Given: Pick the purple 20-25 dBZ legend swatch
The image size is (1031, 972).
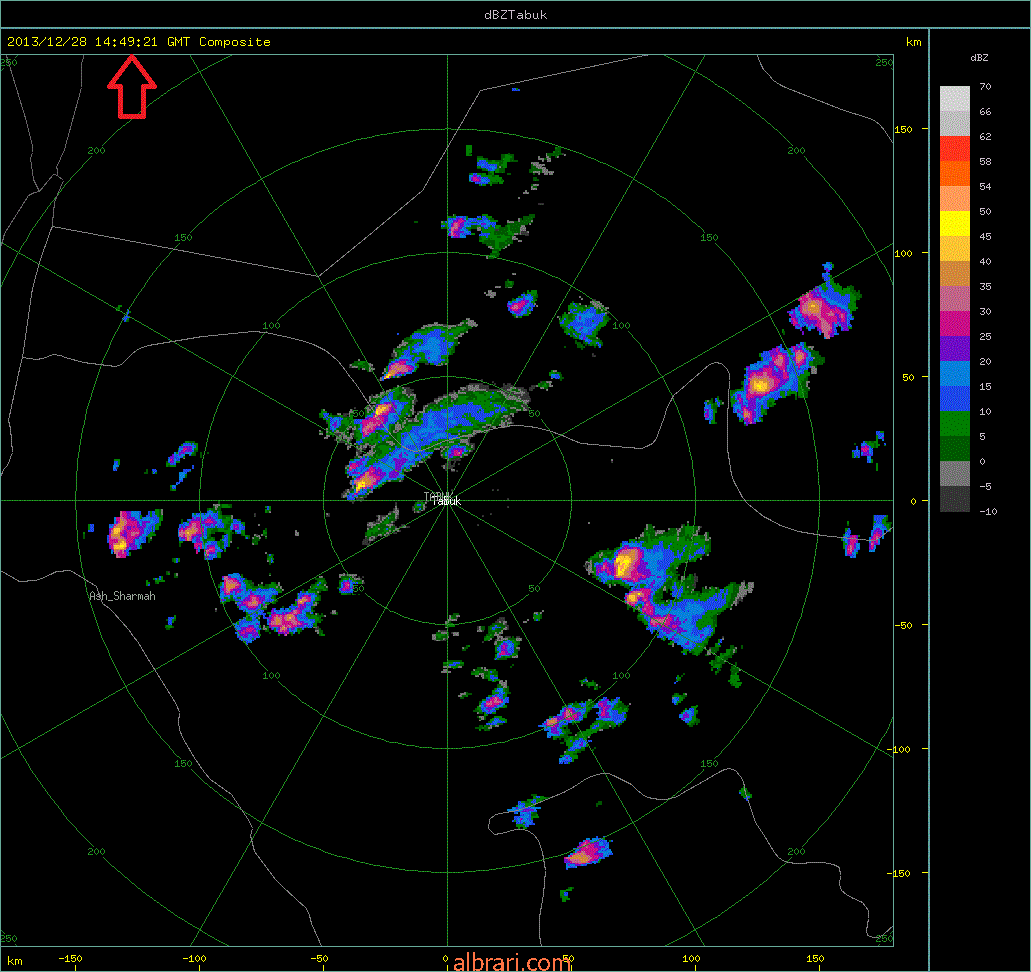Looking at the screenshot, I should 955,349.
